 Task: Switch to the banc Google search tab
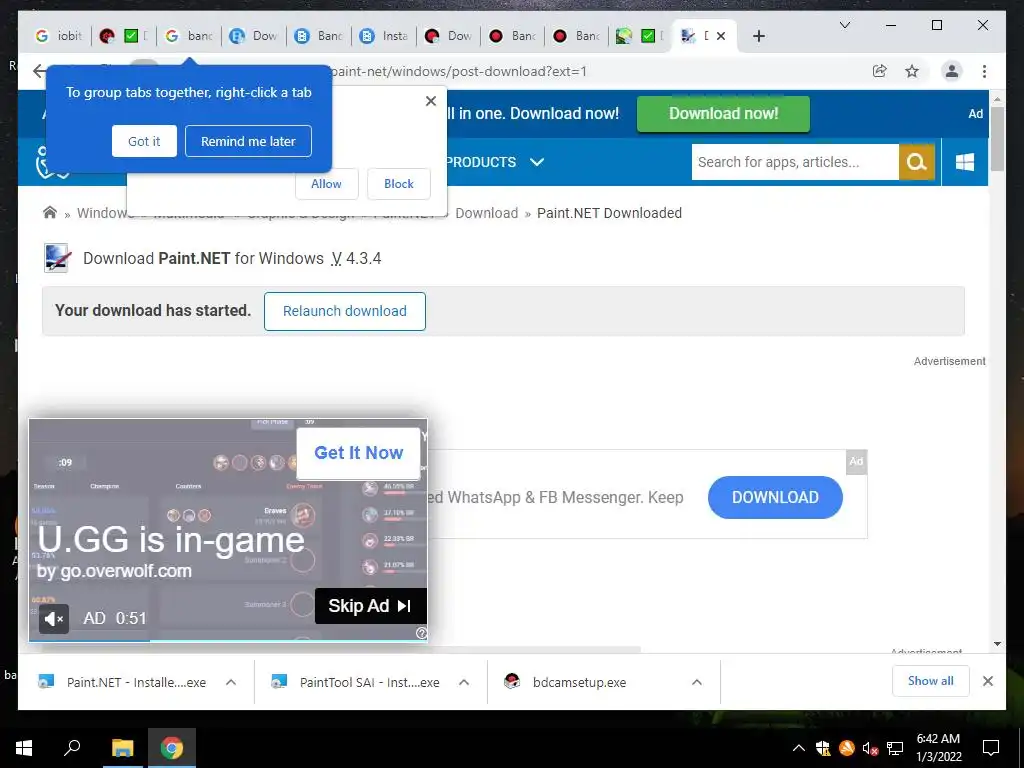189,36
